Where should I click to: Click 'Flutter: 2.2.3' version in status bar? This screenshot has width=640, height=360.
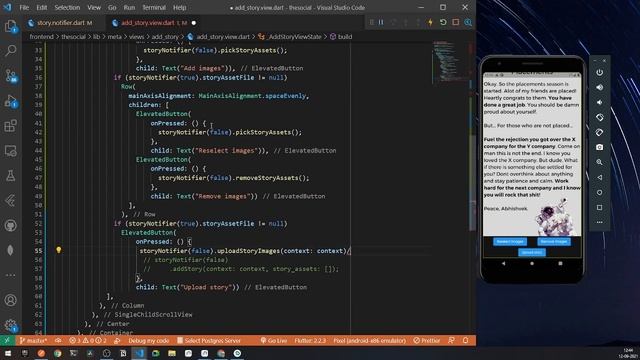(x=310, y=340)
